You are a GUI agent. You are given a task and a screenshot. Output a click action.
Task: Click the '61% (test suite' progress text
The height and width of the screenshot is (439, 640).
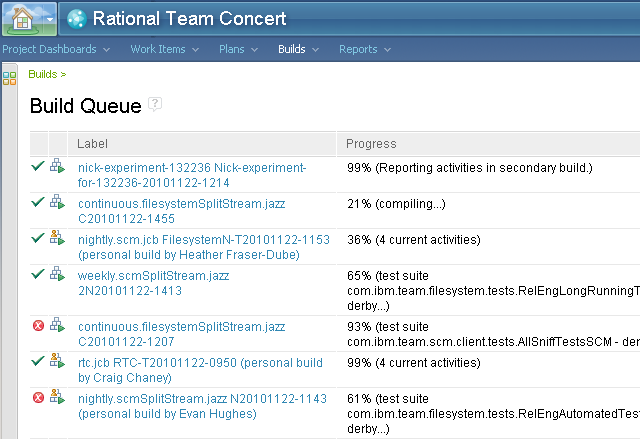pos(388,399)
